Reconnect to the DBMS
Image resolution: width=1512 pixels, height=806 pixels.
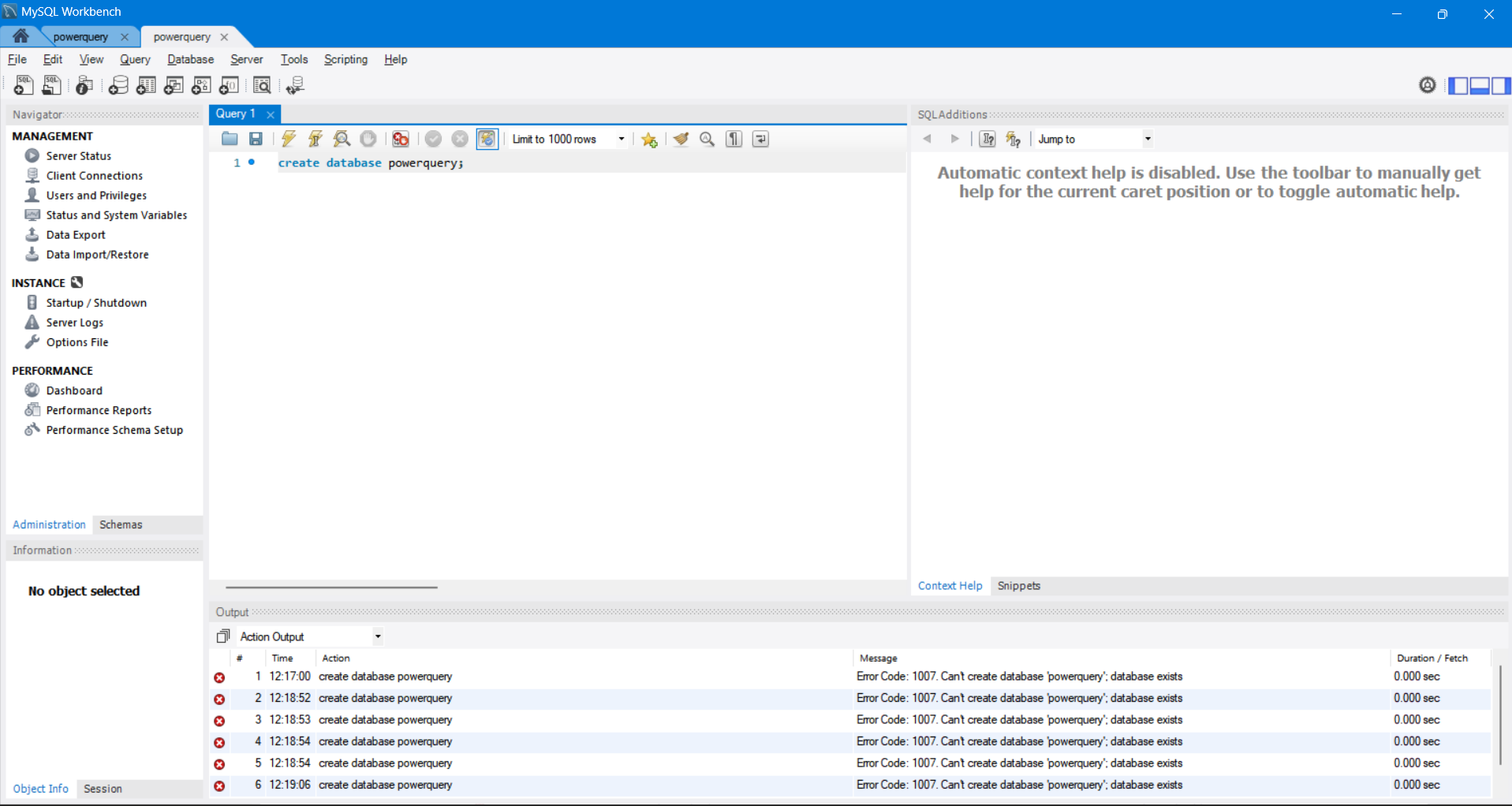[295, 85]
